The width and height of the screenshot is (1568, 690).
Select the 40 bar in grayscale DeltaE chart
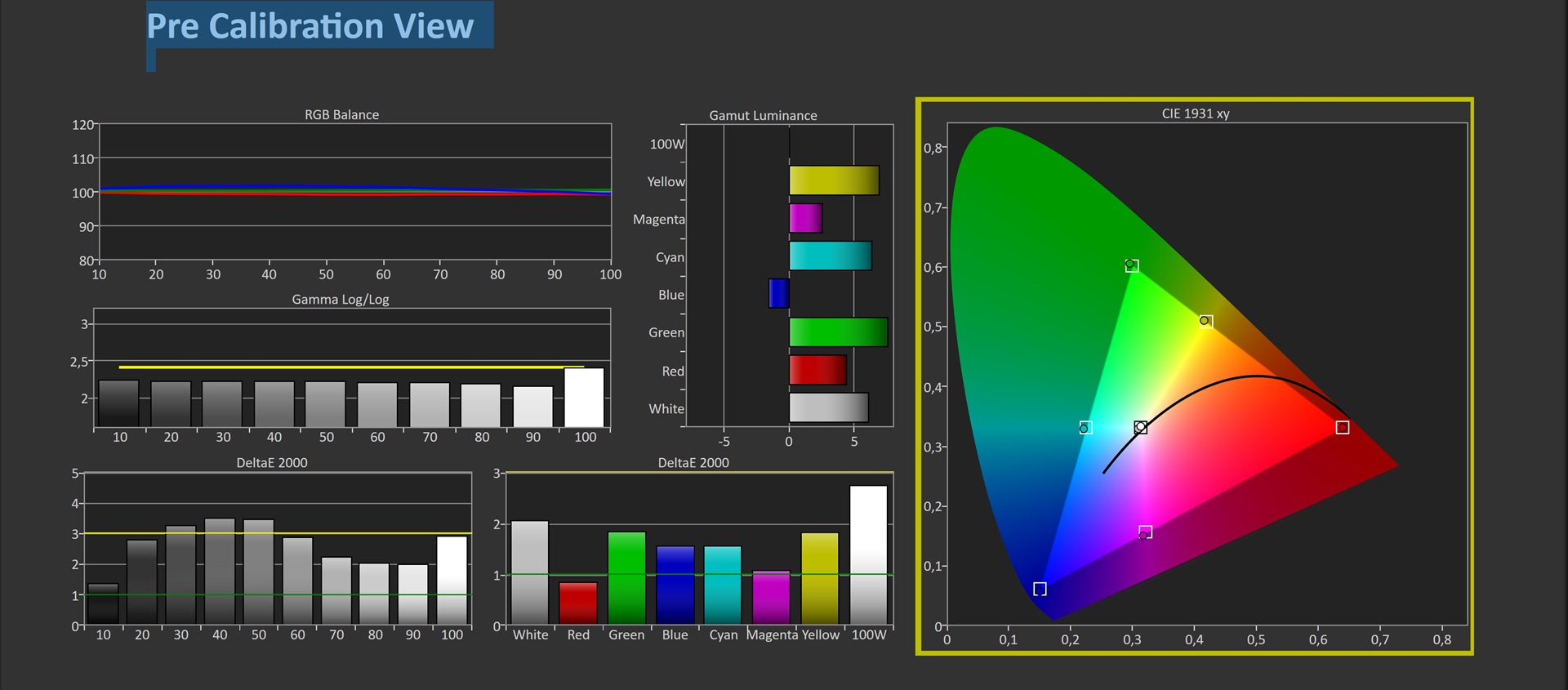coord(220,571)
